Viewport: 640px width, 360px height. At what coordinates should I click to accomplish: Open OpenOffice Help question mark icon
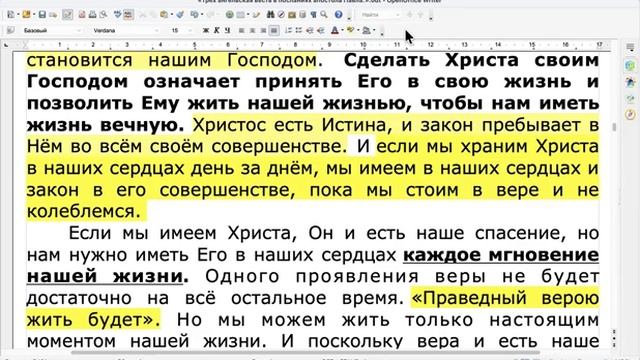point(338,15)
